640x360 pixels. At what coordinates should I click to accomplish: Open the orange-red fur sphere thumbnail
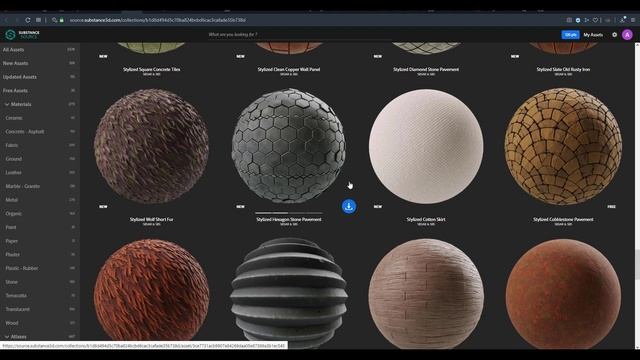(x=151, y=293)
